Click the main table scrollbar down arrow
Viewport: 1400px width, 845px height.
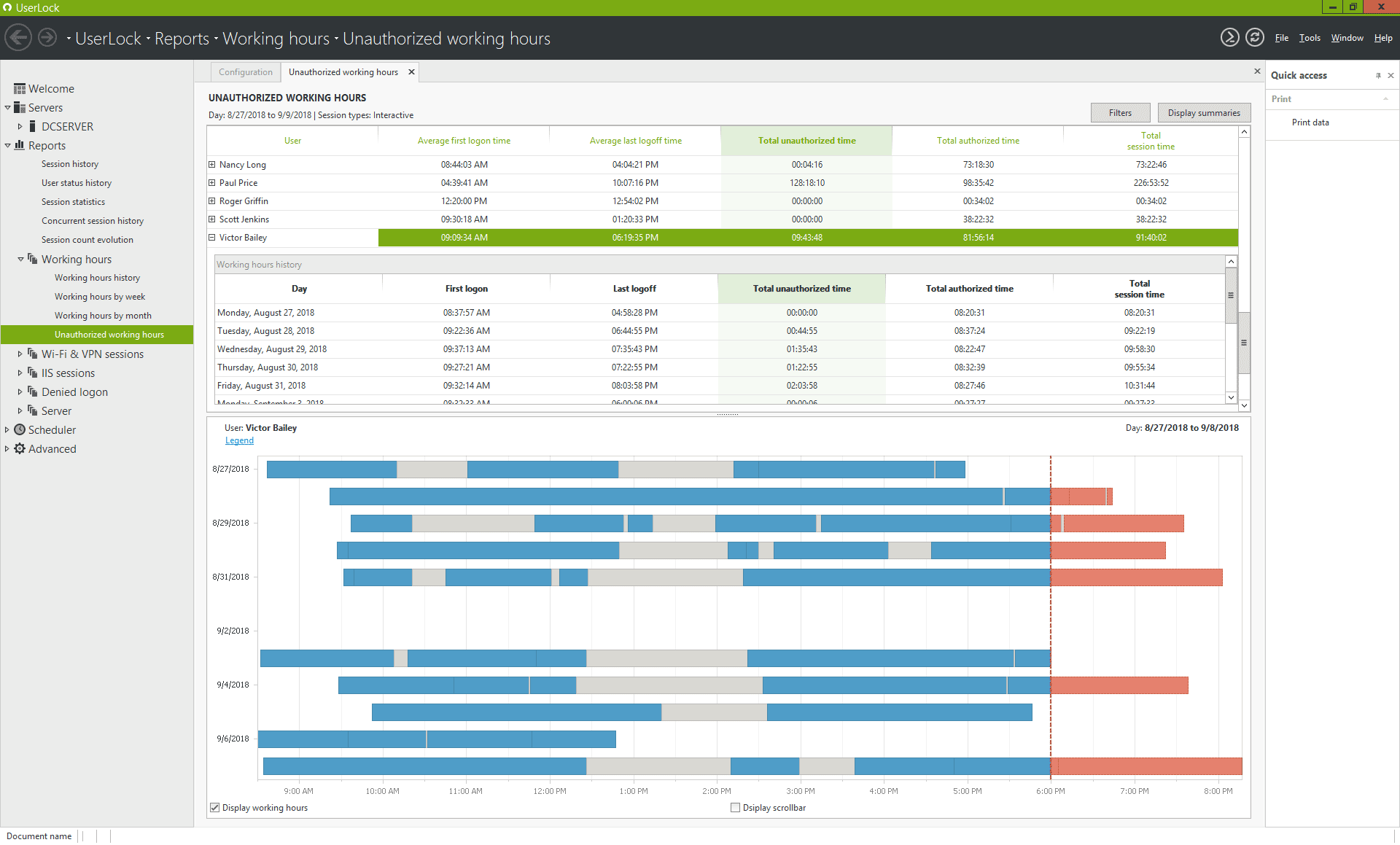1244,405
